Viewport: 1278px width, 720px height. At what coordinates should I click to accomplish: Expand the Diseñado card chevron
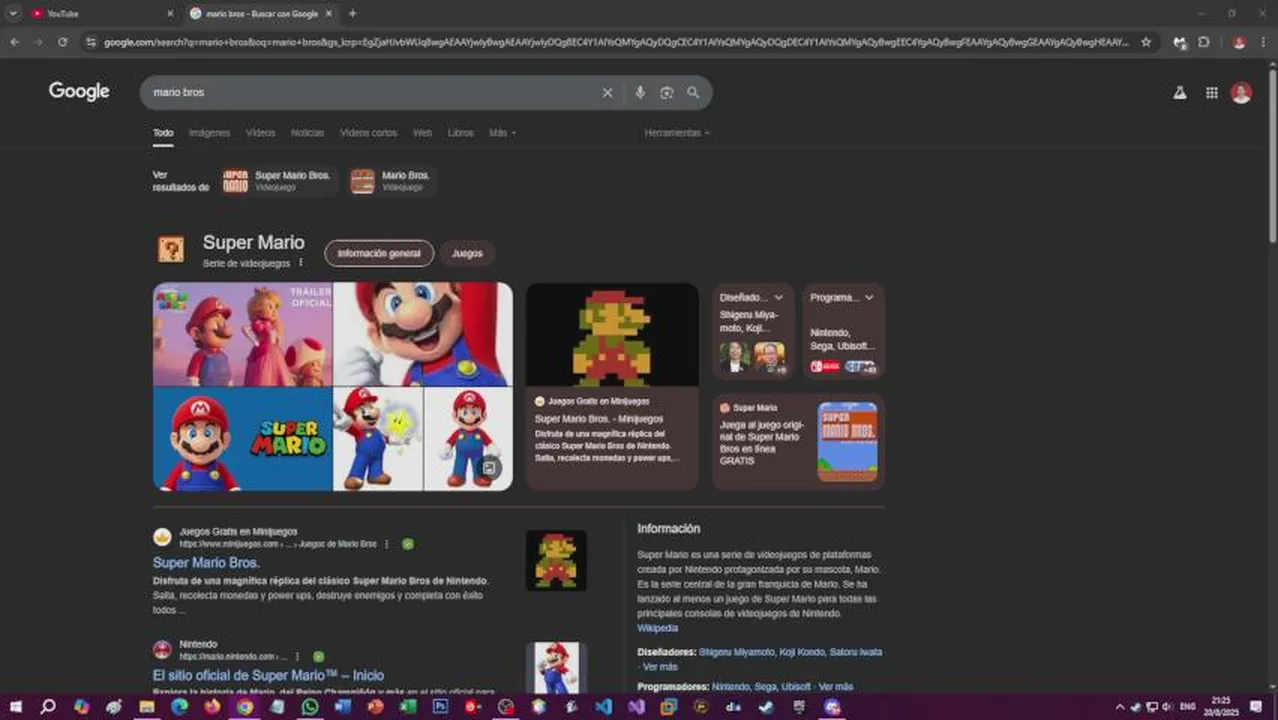click(x=778, y=297)
